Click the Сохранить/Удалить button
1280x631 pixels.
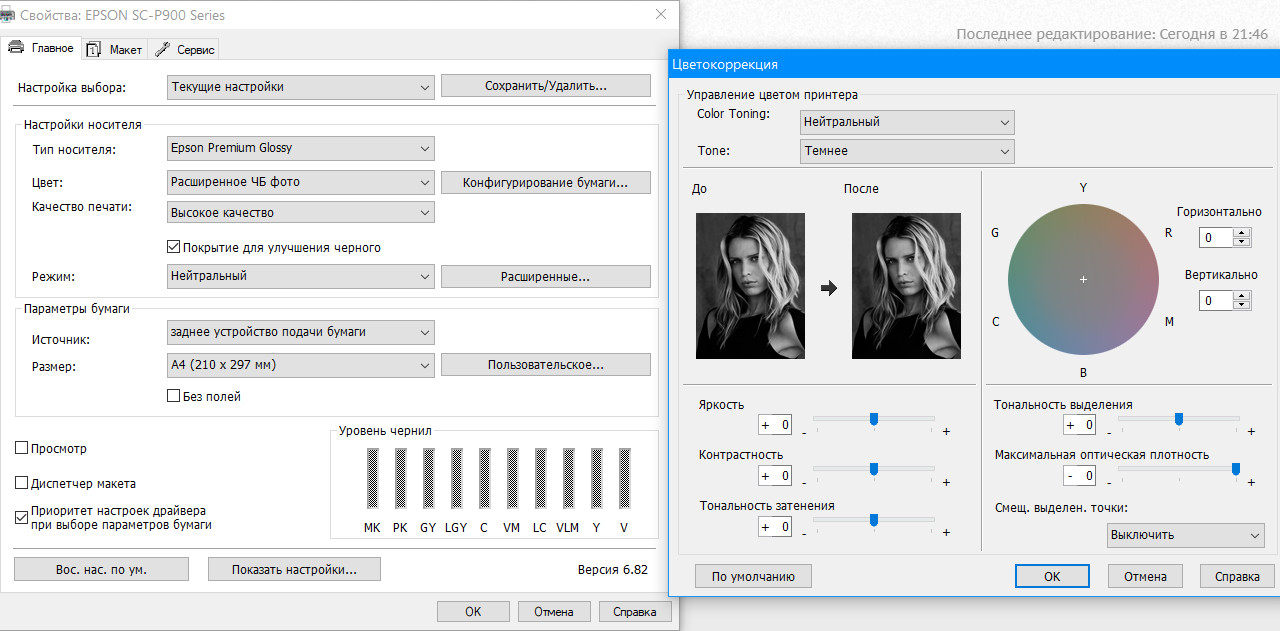(545, 86)
